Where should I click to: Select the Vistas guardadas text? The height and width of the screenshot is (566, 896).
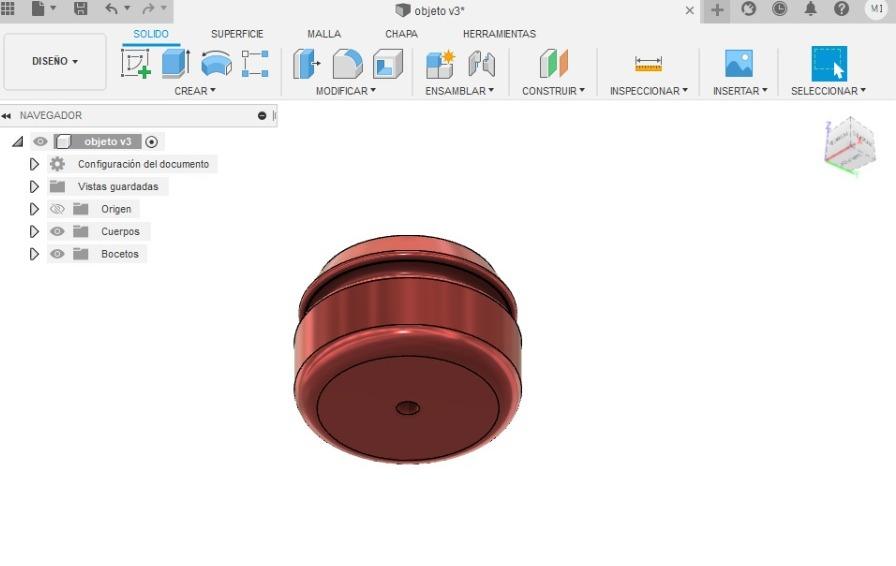(x=118, y=186)
